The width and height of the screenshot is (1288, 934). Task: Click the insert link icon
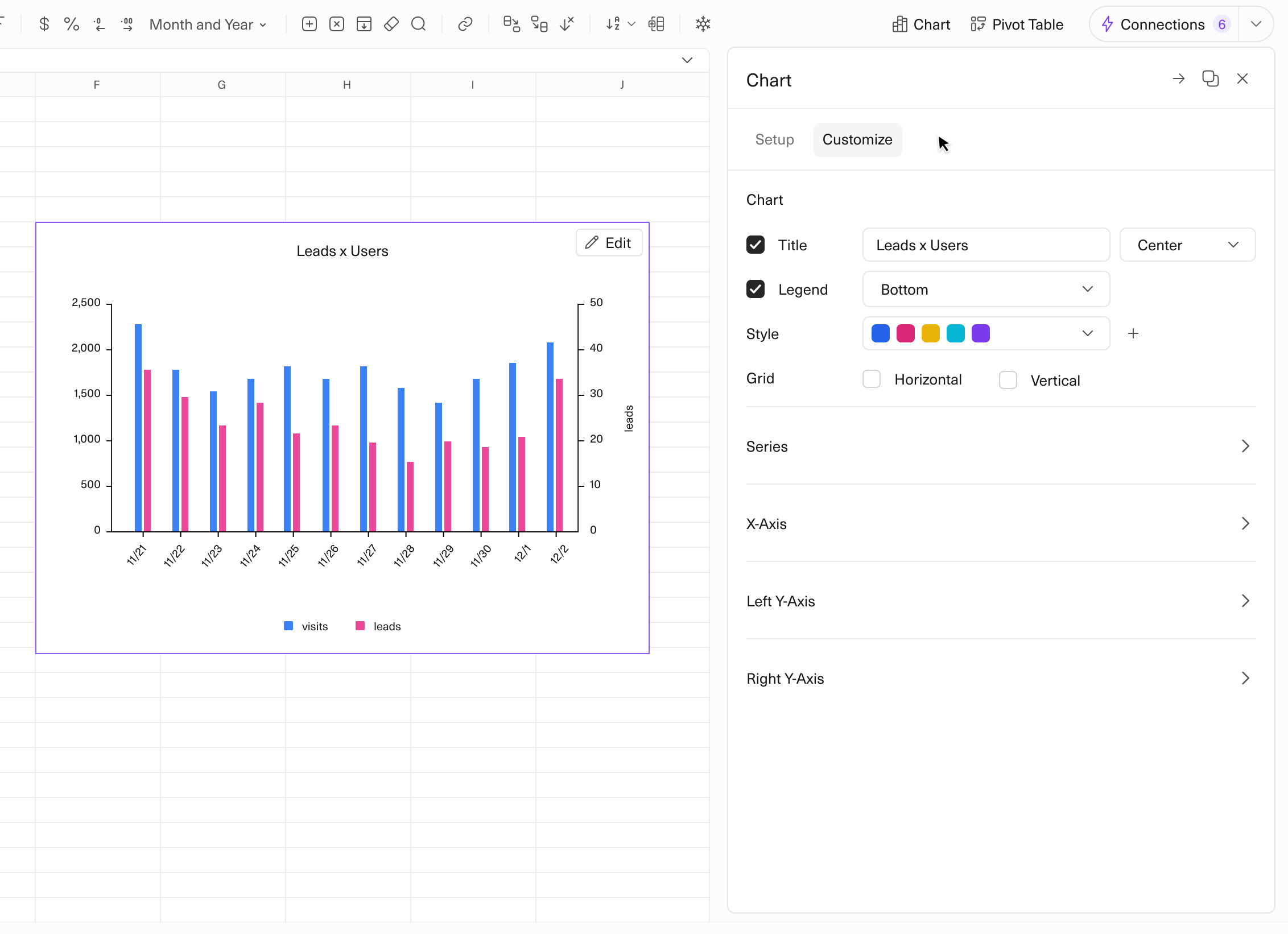pos(465,24)
